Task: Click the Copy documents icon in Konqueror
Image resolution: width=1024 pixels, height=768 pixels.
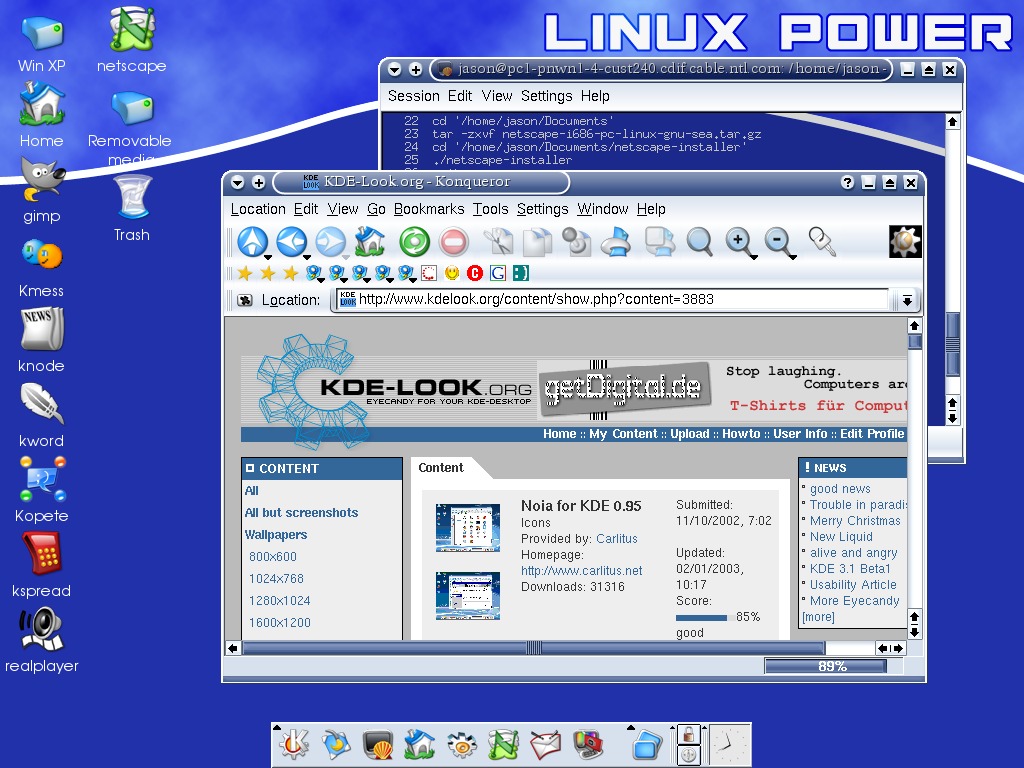Action: [537, 242]
